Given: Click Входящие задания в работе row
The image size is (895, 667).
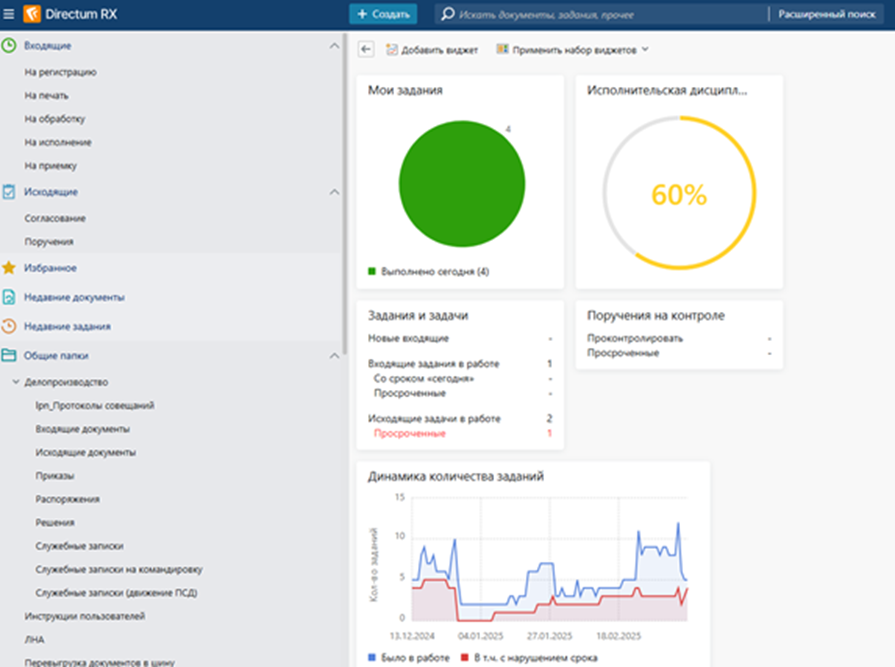Looking at the screenshot, I should (x=460, y=363).
